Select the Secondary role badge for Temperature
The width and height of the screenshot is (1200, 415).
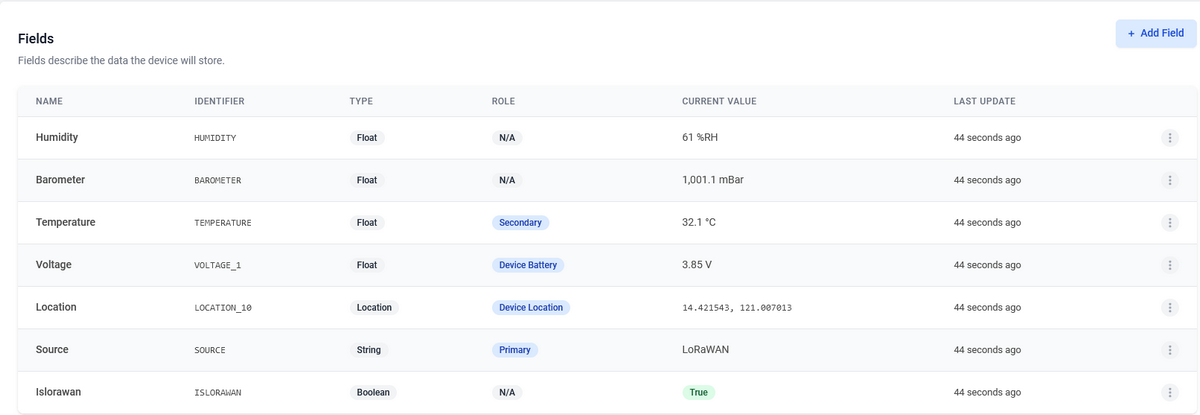520,223
